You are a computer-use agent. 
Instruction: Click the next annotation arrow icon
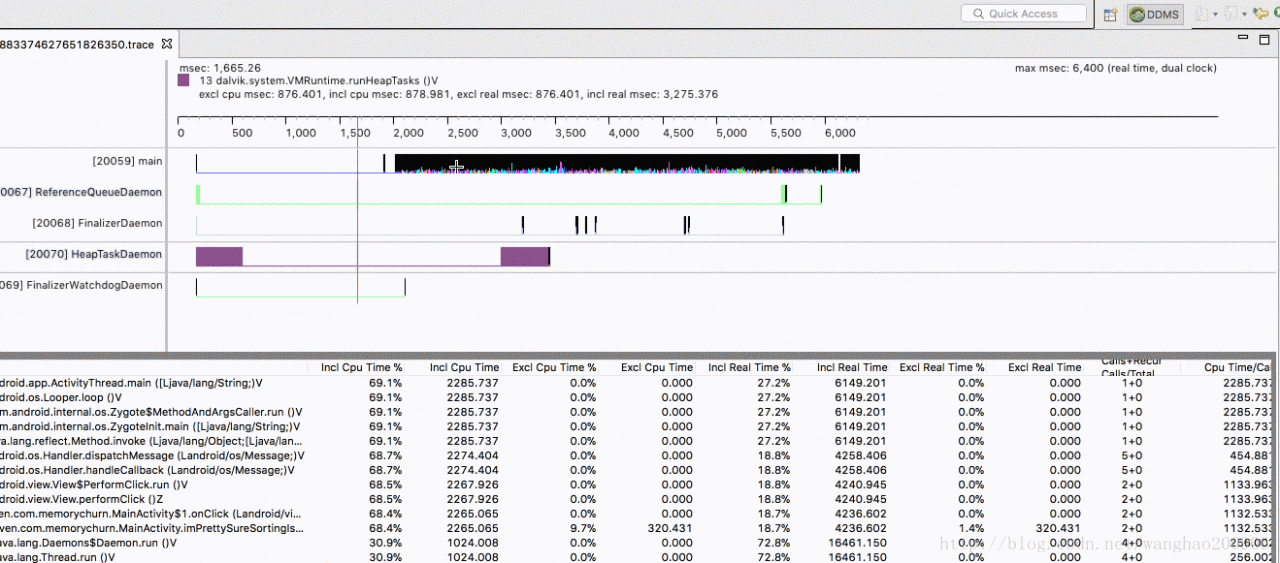pyautogui.click(x=1201, y=14)
